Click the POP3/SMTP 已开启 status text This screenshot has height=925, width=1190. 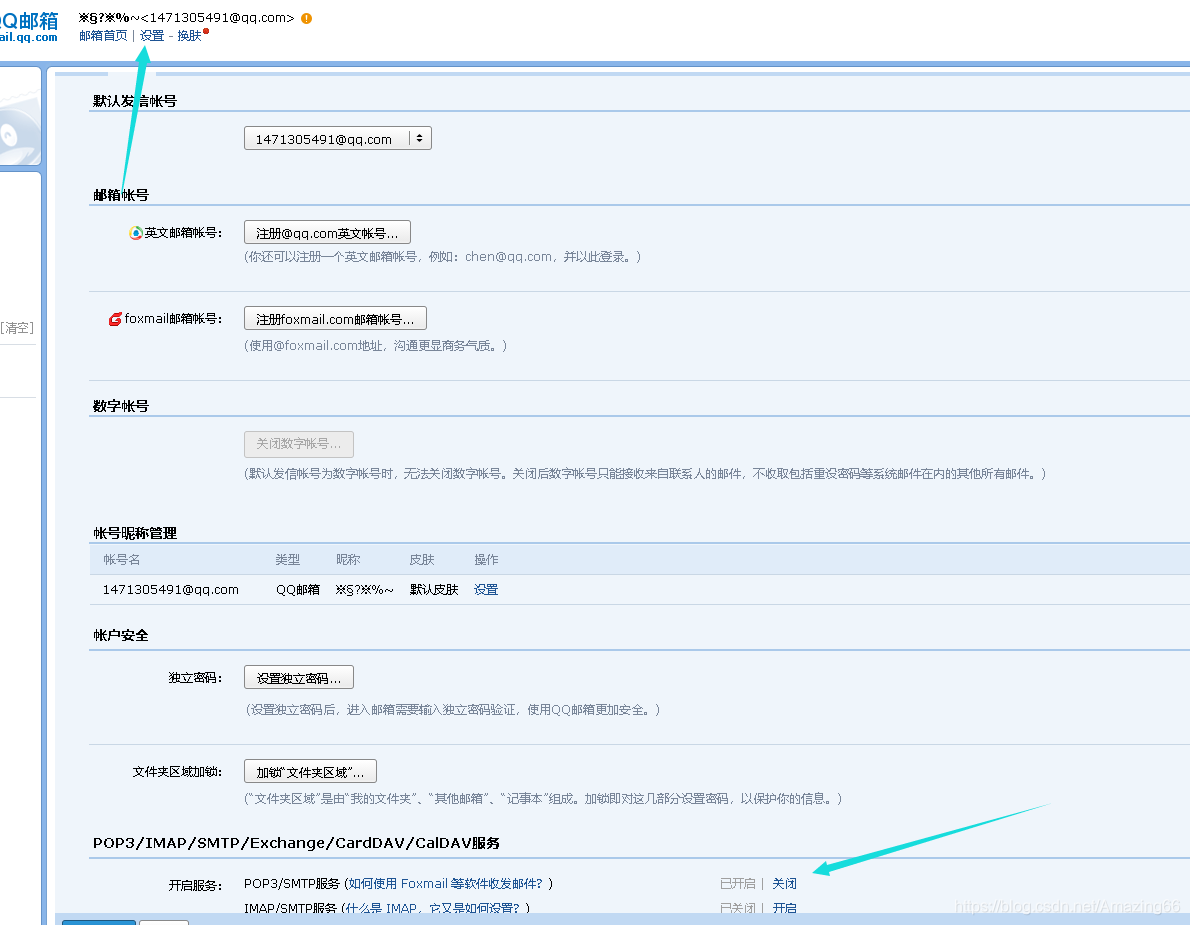click(x=738, y=884)
